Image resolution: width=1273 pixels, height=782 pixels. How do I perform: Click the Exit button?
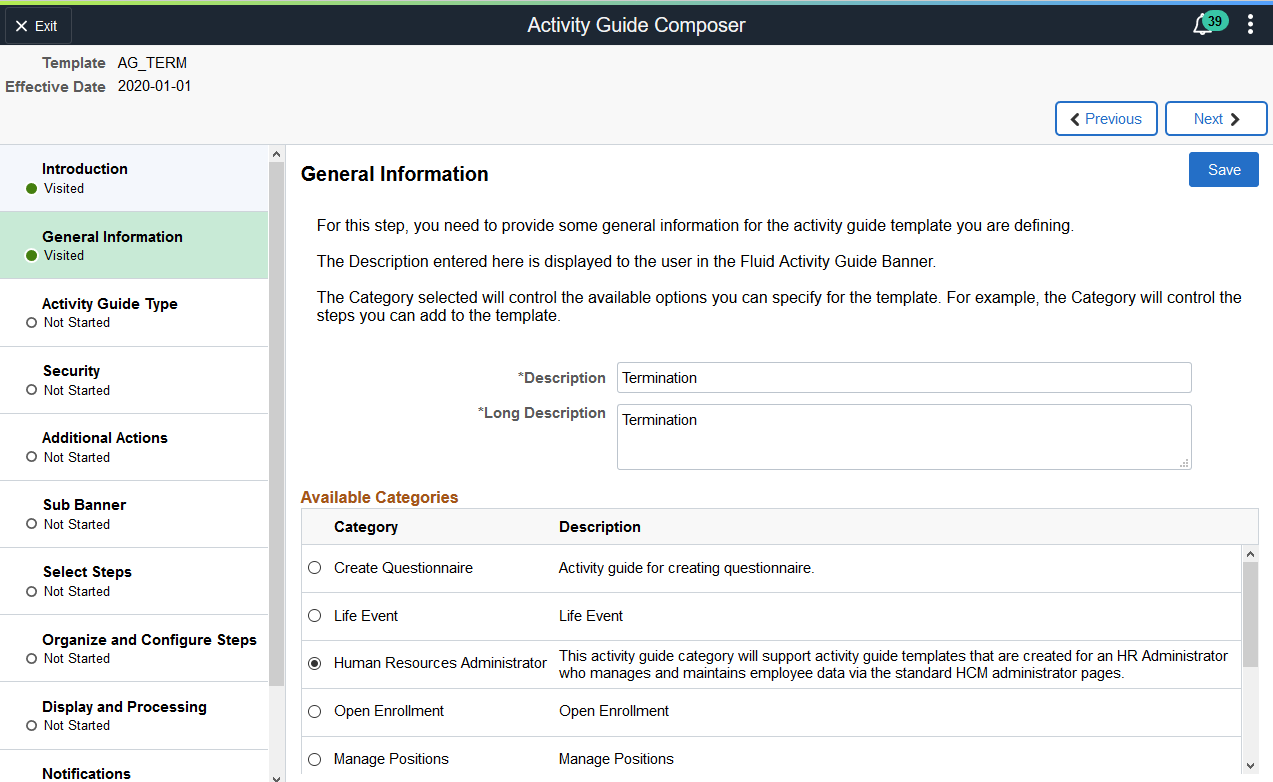38,26
